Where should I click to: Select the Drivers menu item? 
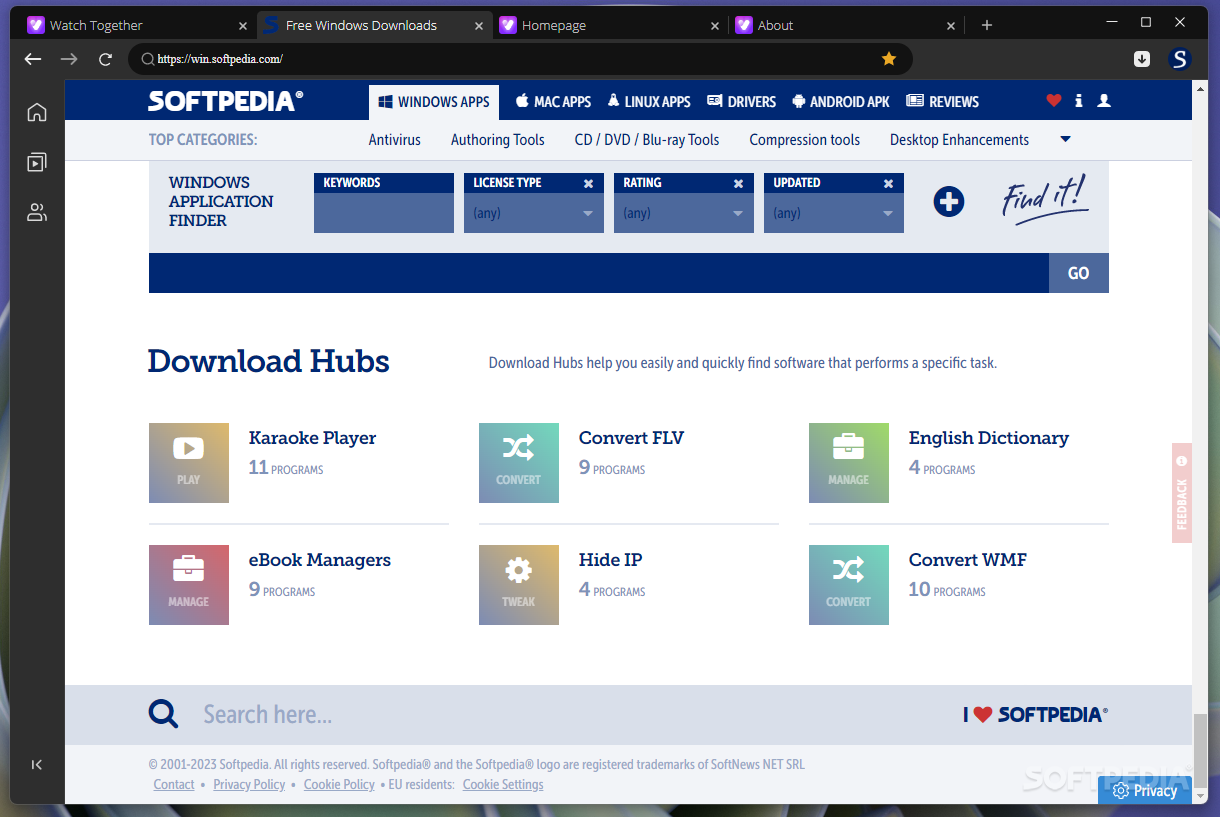(x=742, y=101)
